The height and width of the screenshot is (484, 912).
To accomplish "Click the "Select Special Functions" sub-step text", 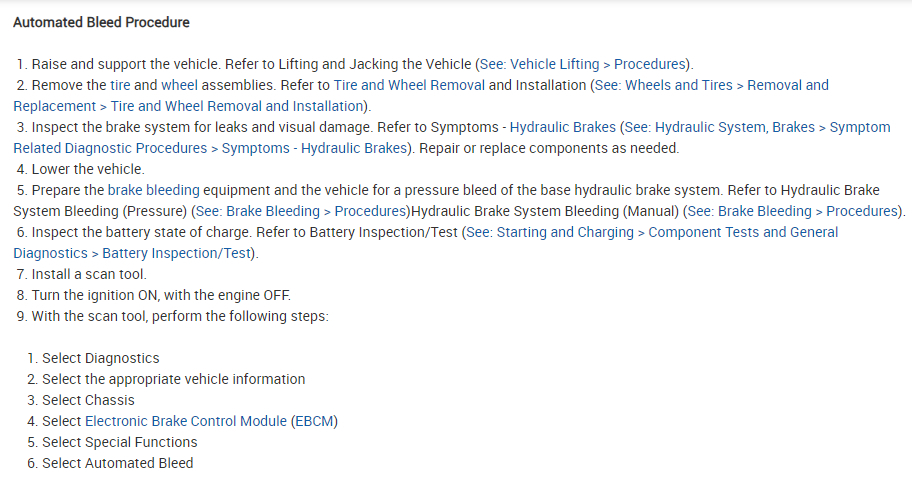I will 119,442.
